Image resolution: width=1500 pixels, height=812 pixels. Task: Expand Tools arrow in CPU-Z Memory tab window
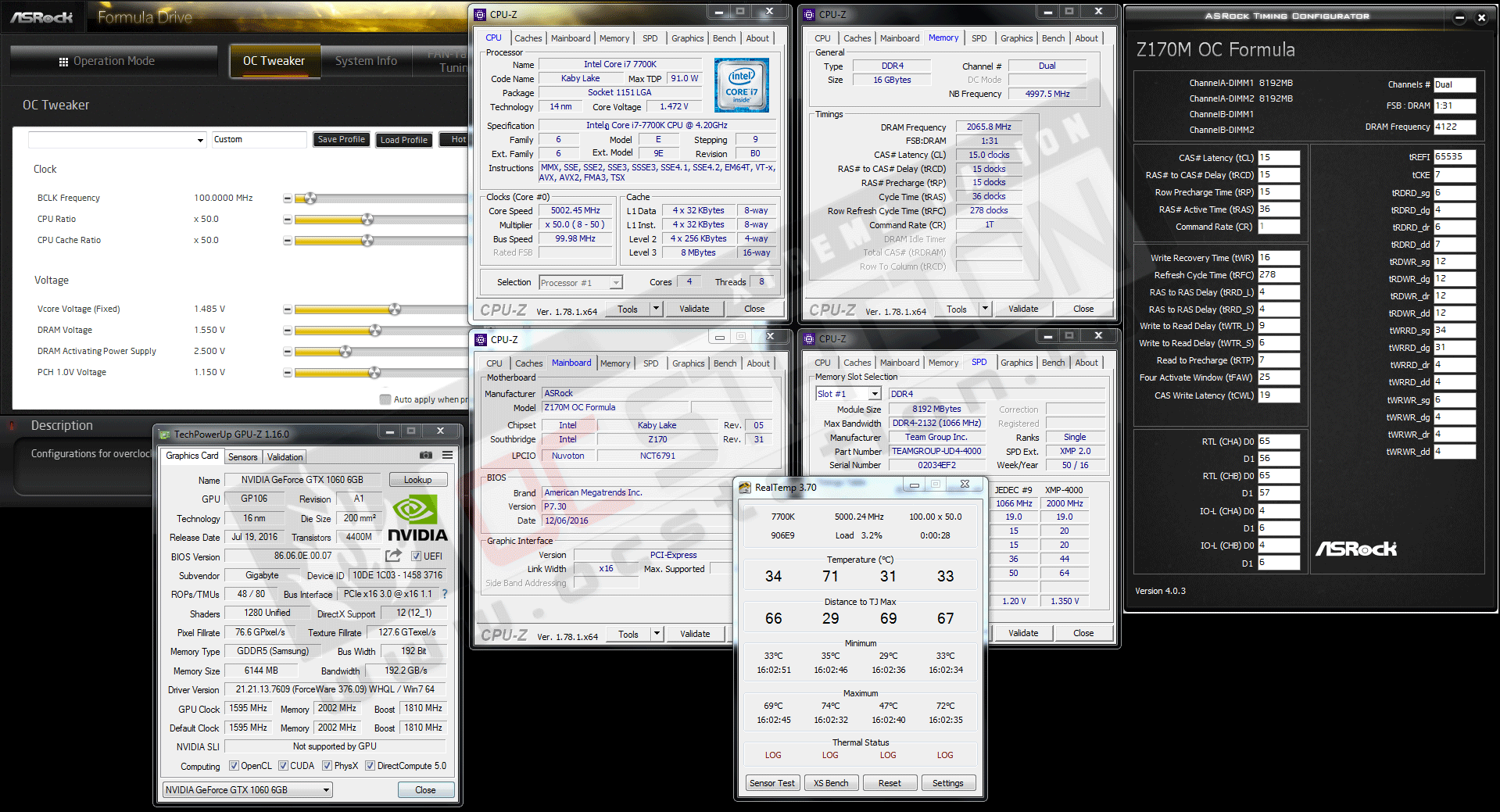tap(986, 309)
